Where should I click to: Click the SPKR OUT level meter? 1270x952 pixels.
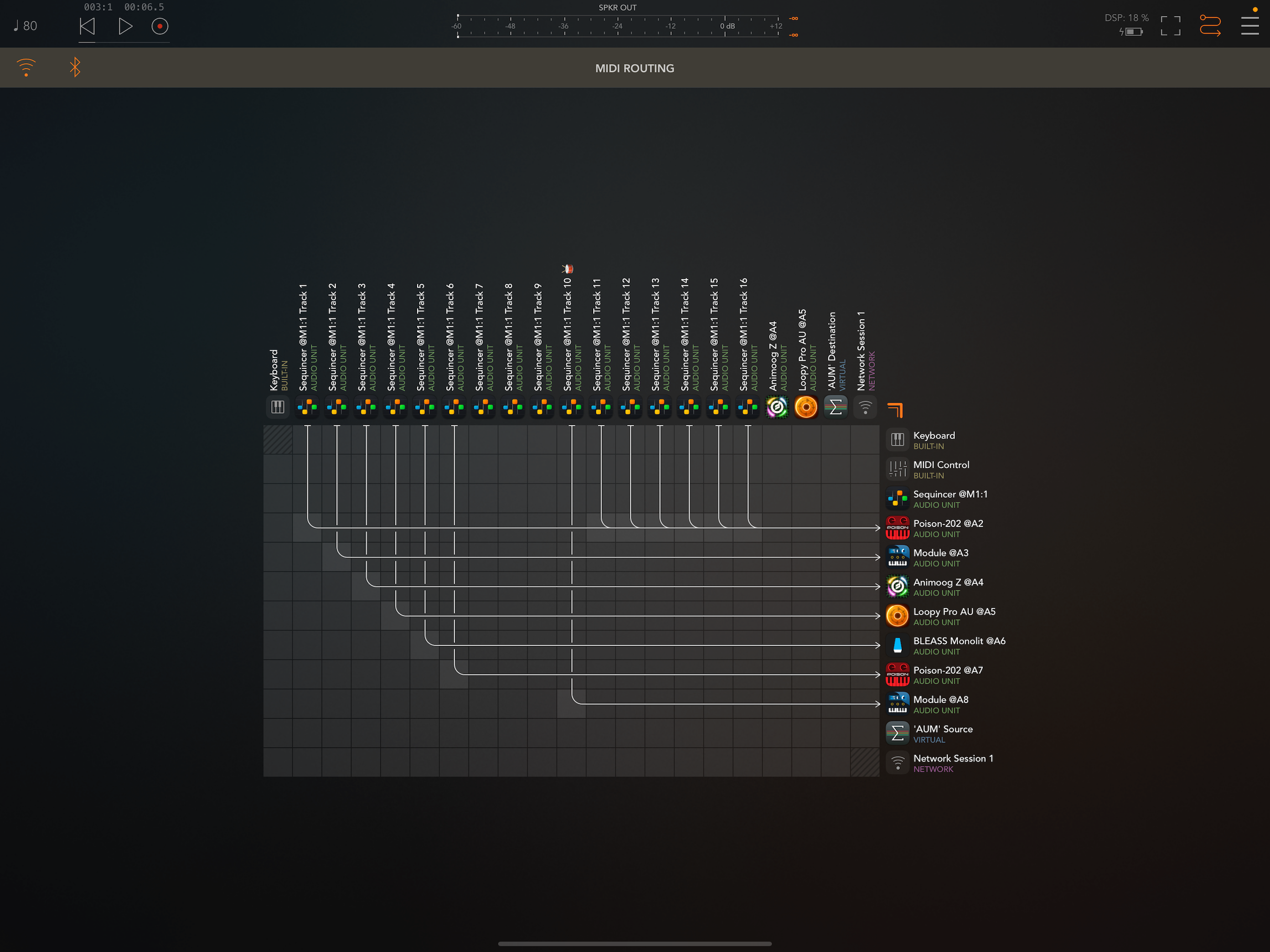617,26
